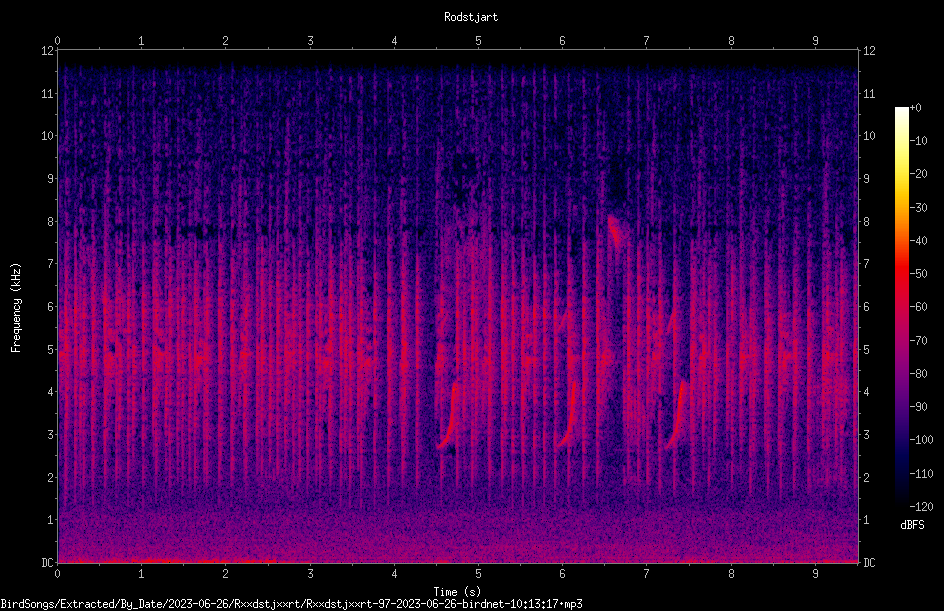This screenshot has width=944, height=611.
Task: Click the -60 color scale label
Action: (918, 307)
